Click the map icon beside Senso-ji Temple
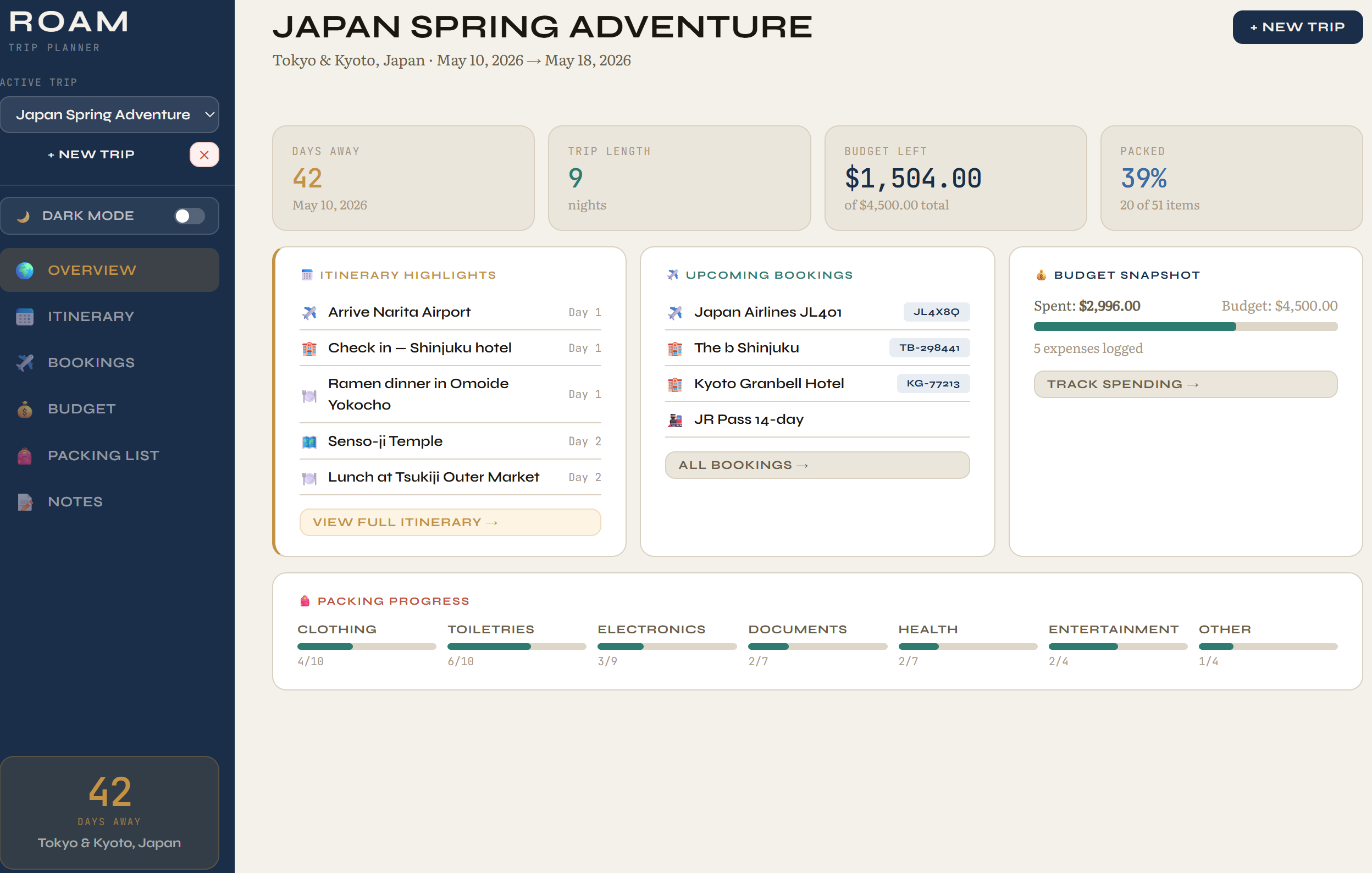Image resolution: width=1372 pixels, height=873 pixels. click(x=309, y=441)
